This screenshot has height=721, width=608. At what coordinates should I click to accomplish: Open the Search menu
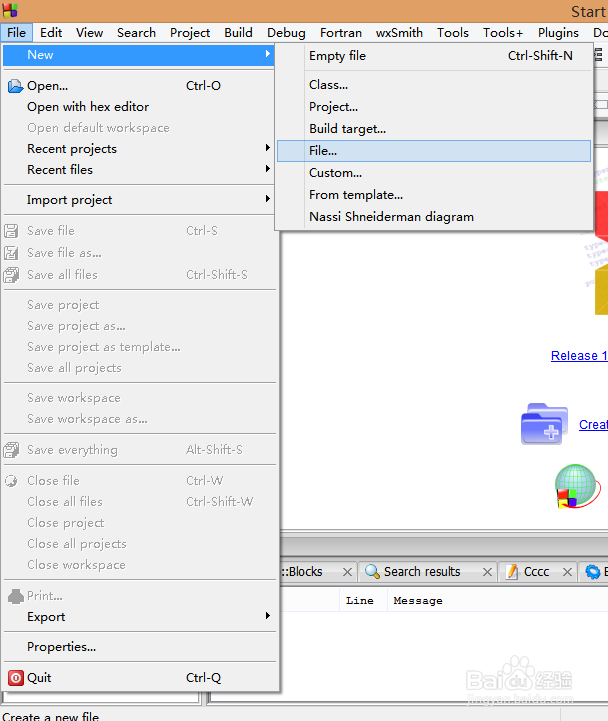pyautogui.click(x=136, y=33)
